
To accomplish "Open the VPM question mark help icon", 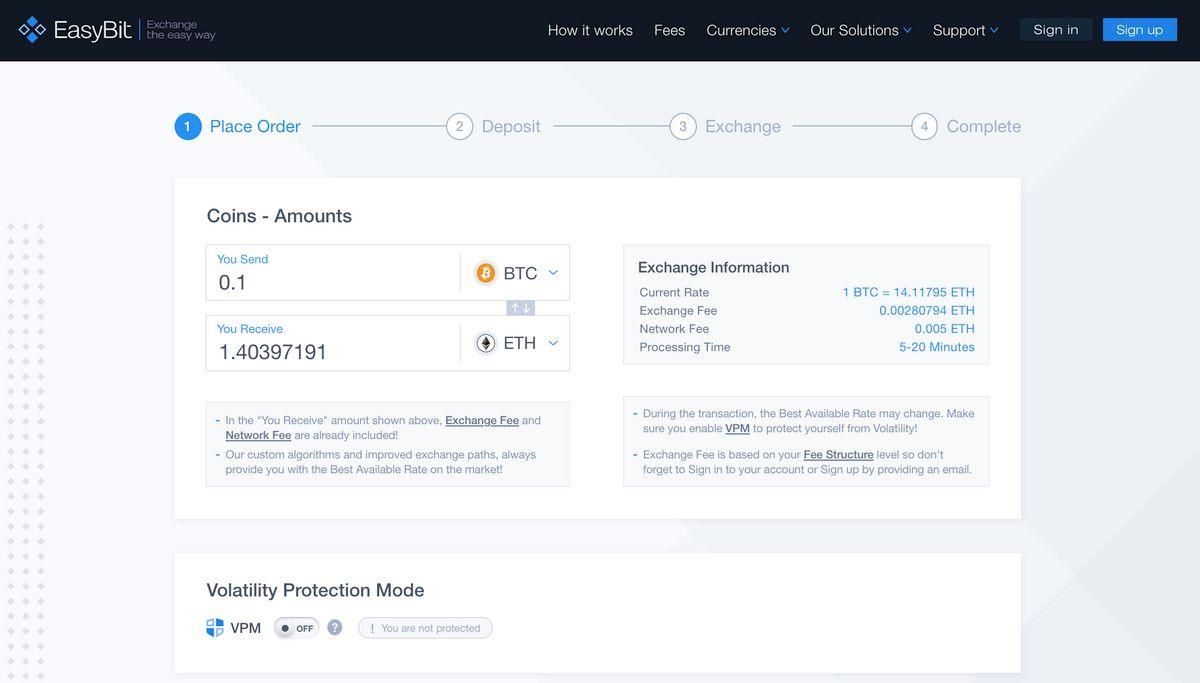I will [335, 628].
